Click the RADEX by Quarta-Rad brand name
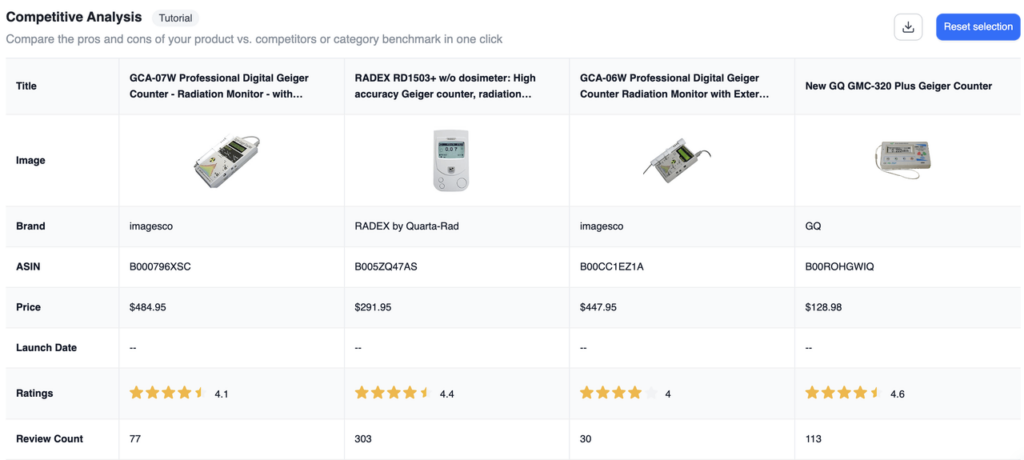The height and width of the screenshot is (460, 1024). coord(401,226)
